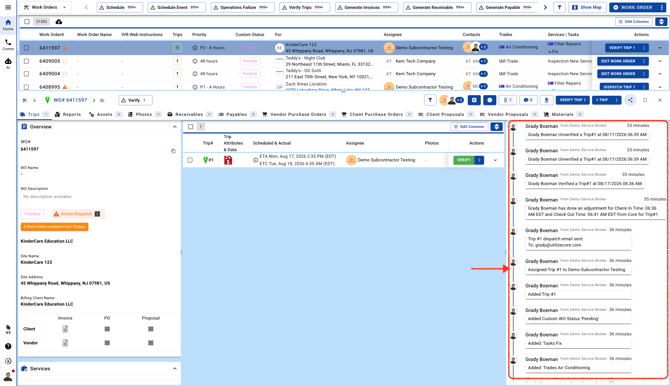Open the AI assistant in sidebar
This screenshot has width=670, height=386.
click(x=8, y=63)
